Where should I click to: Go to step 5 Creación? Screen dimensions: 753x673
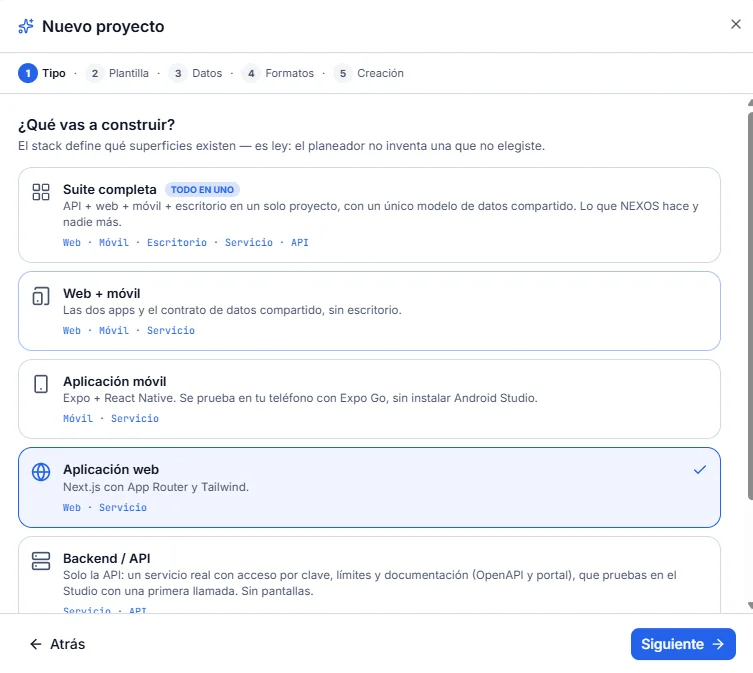pyautogui.click(x=369, y=73)
